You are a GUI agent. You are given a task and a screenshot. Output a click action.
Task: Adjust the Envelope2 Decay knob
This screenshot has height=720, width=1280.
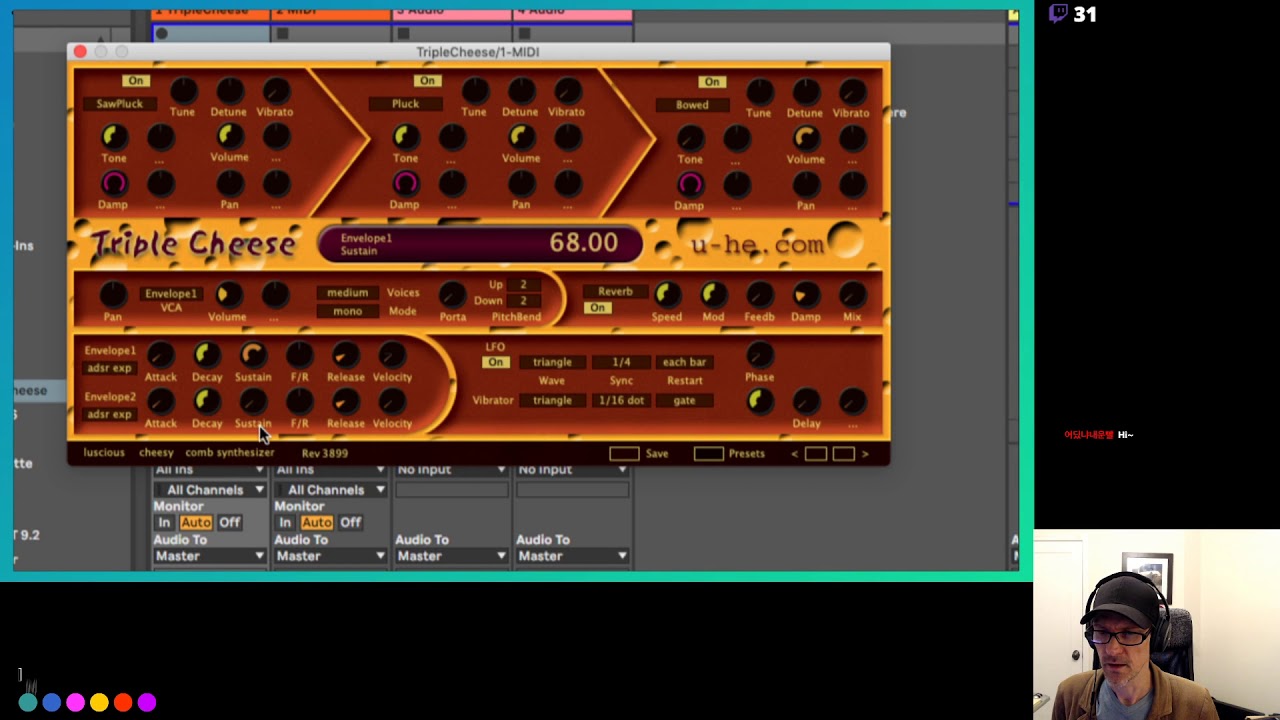pyautogui.click(x=206, y=401)
